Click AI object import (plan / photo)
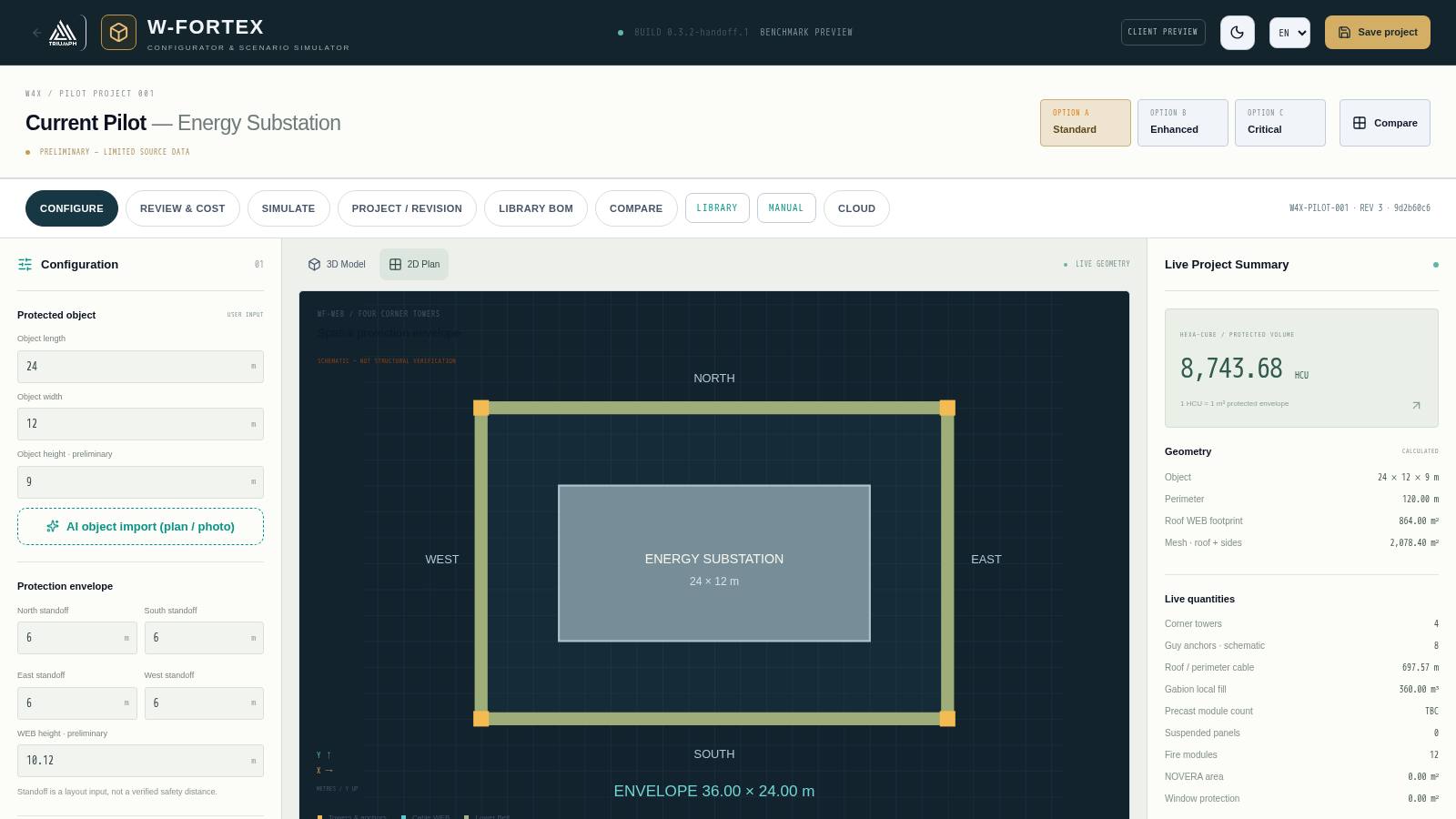Image resolution: width=1456 pixels, height=819 pixels. (140, 527)
